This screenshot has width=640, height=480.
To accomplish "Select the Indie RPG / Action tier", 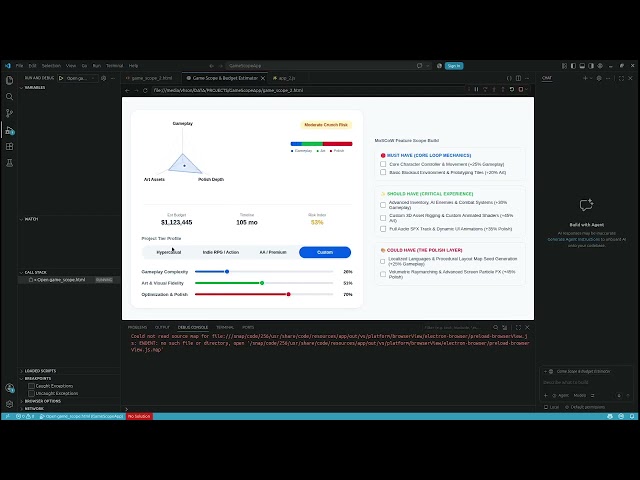I will pos(220,252).
